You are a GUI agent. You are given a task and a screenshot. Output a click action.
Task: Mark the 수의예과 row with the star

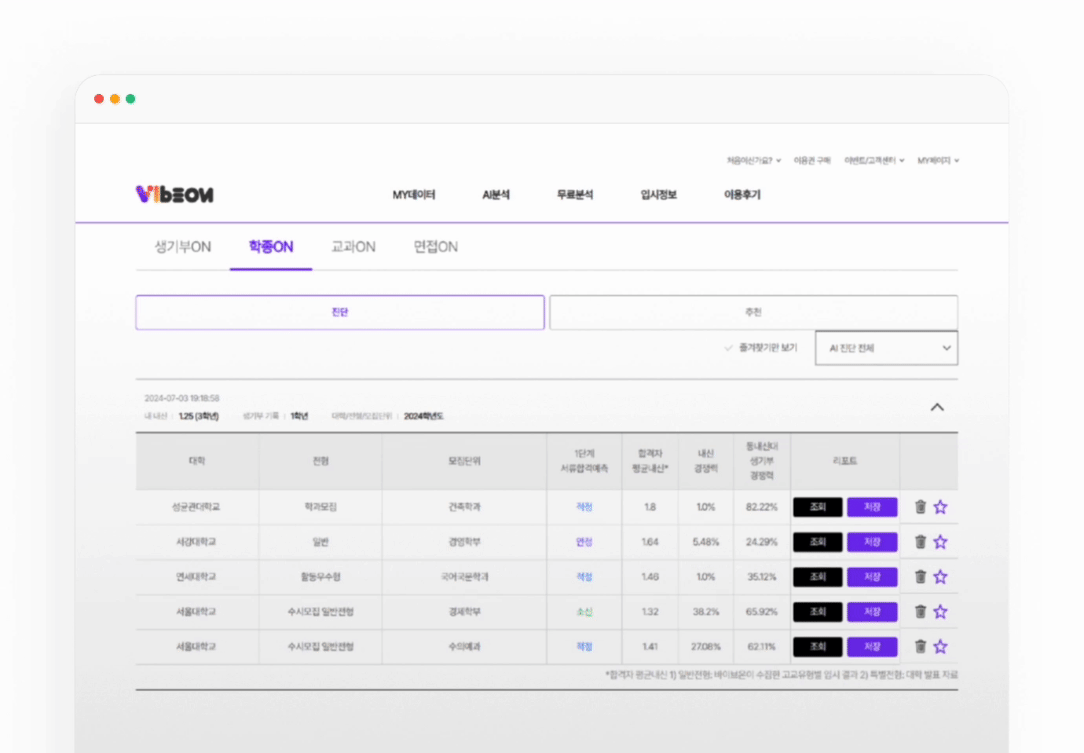click(x=940, y=647)
